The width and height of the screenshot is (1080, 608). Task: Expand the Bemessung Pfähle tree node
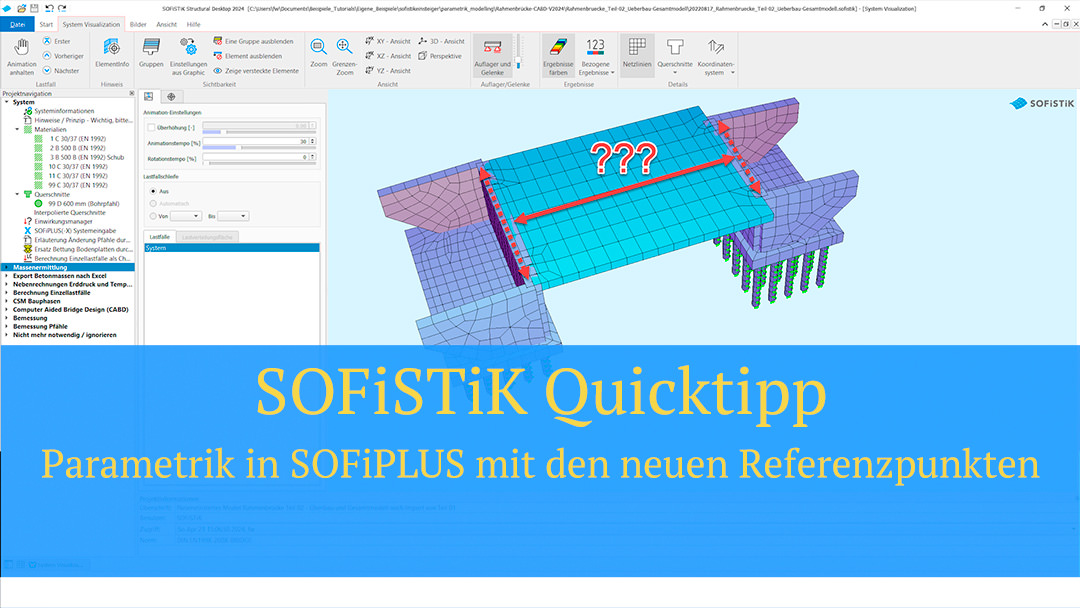pyautogui.click(x=6, y=326)
